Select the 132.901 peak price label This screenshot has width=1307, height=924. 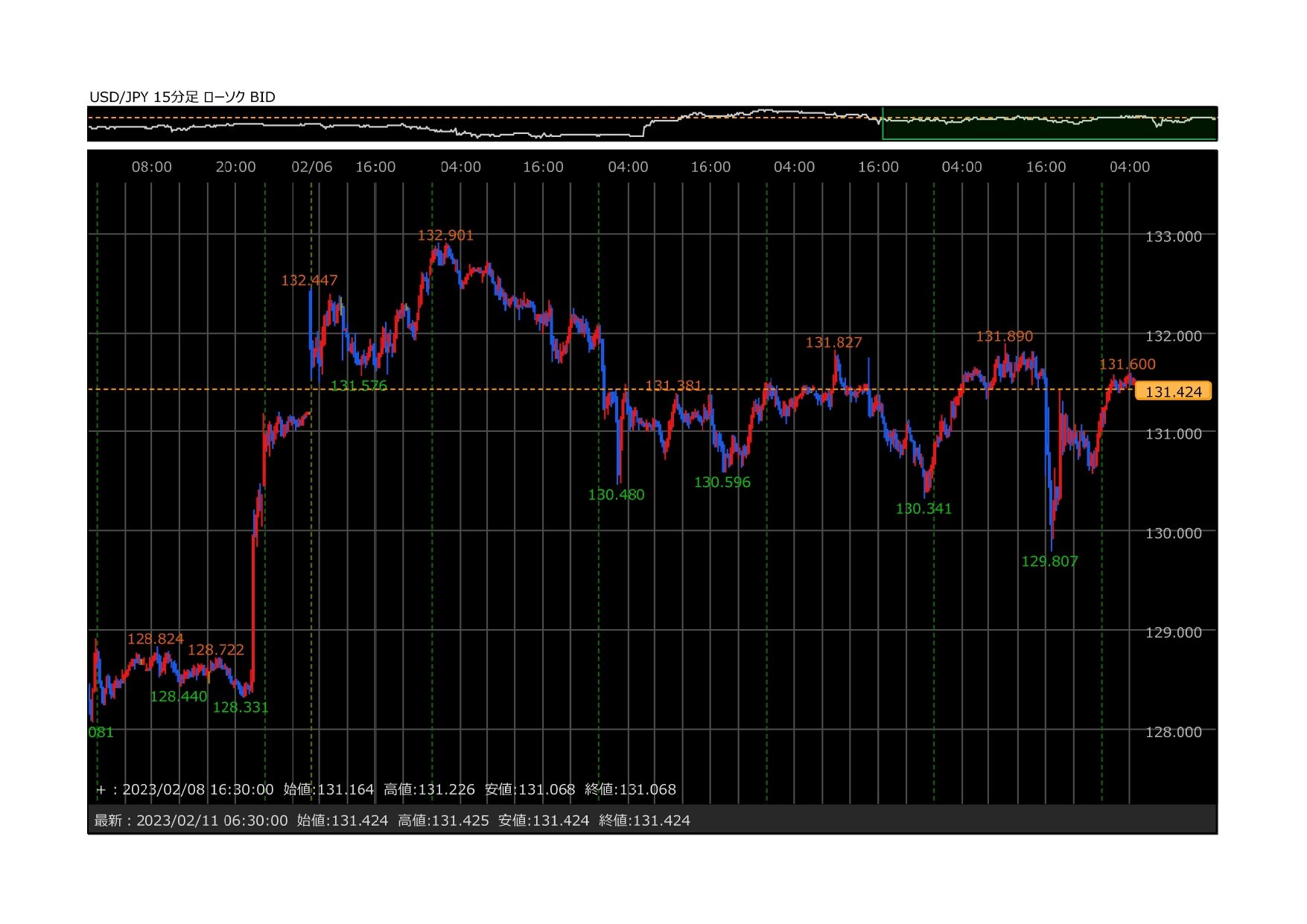(445, 235)
